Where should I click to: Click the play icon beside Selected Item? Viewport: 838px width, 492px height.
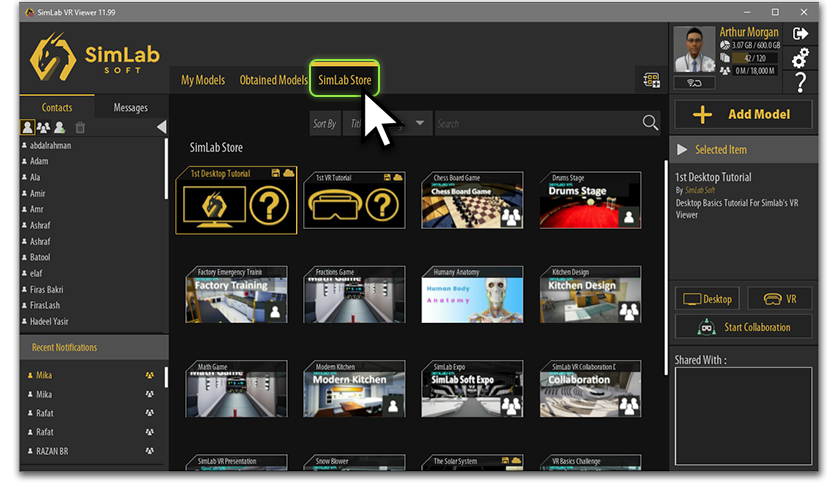(682, 150)
